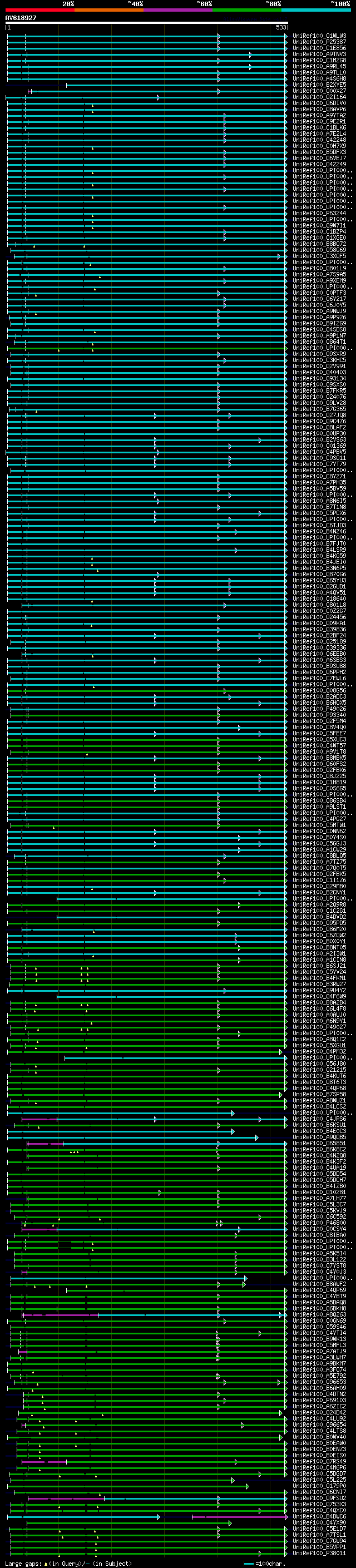Click the UniRef100_Q179P0 label

(x=319, y=1486)
